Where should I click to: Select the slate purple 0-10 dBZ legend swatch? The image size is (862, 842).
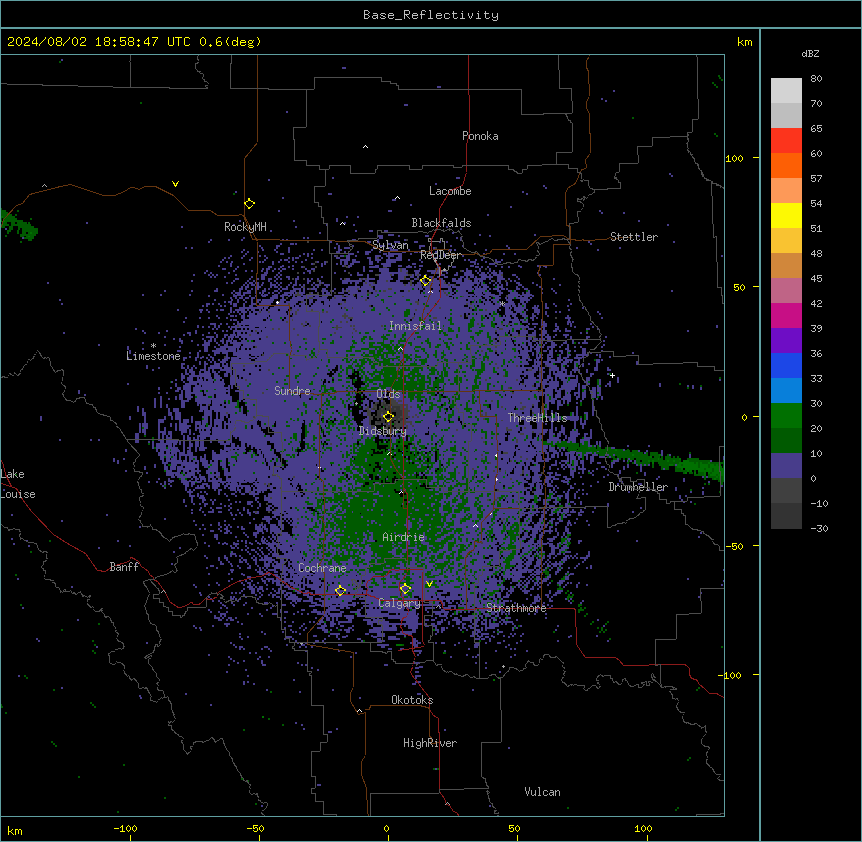click(786, 466)
